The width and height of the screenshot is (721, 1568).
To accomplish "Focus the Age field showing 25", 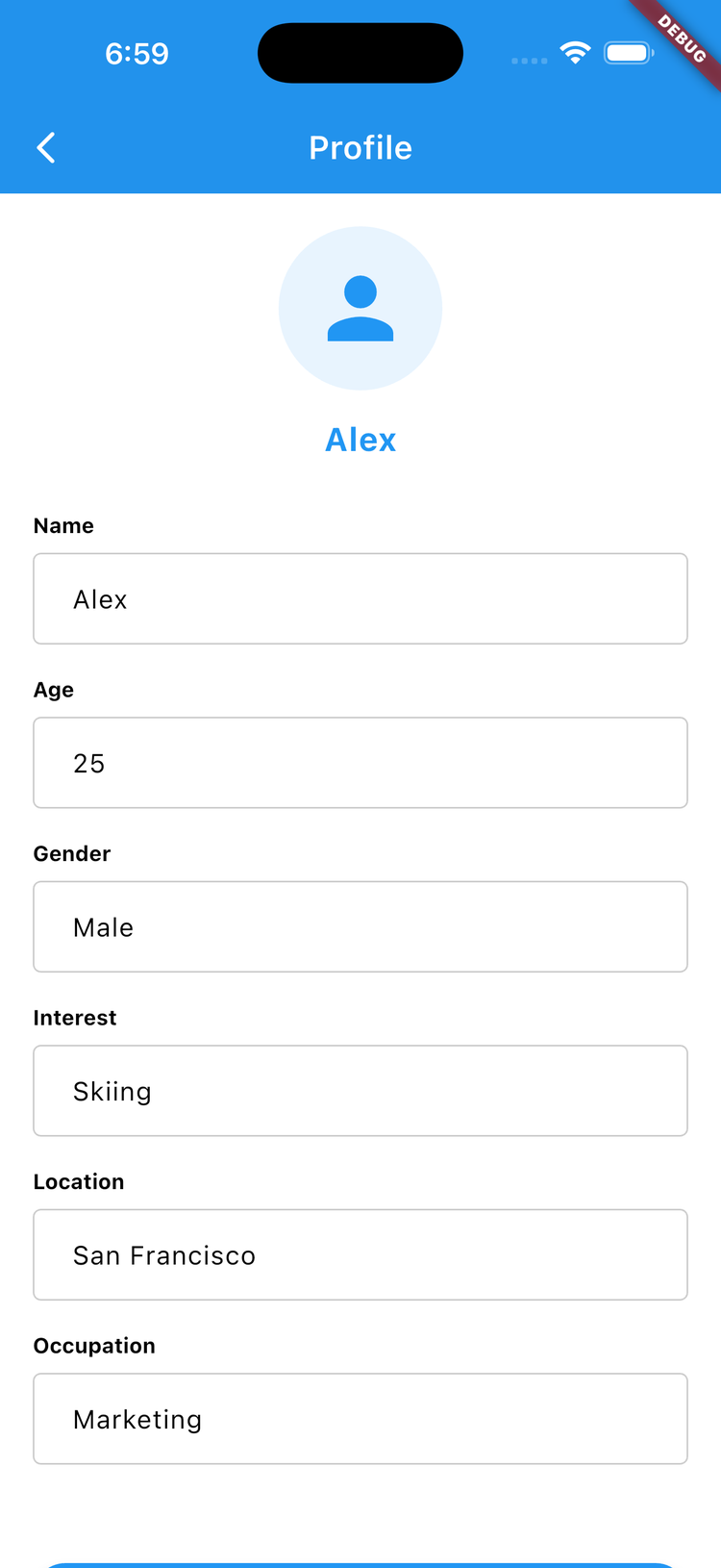I will tap(360, 763).
